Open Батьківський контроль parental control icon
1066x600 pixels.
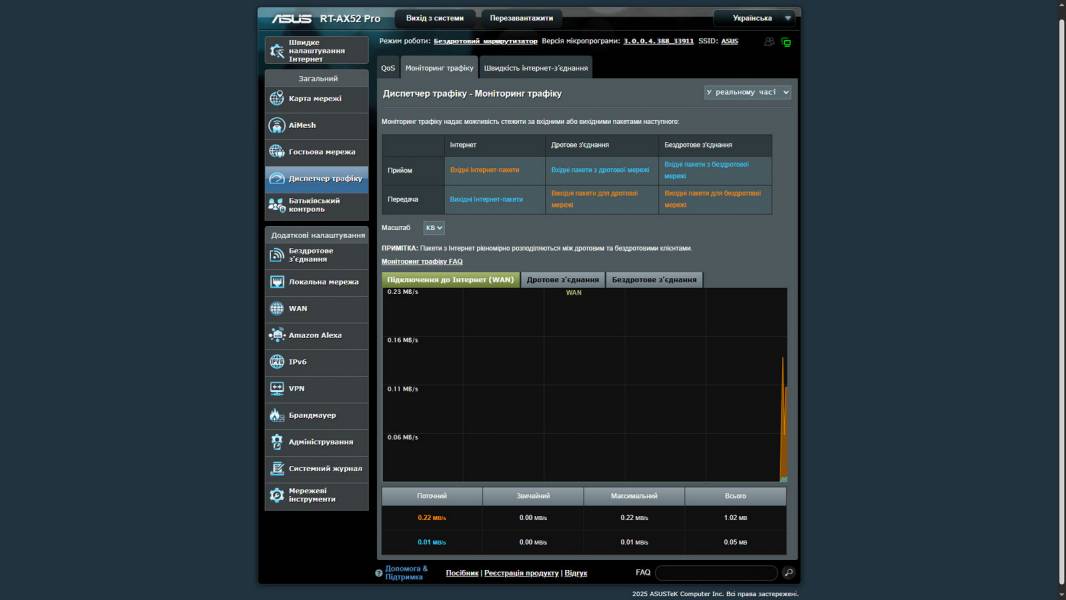pyautogui.click(x=277, y=205)
